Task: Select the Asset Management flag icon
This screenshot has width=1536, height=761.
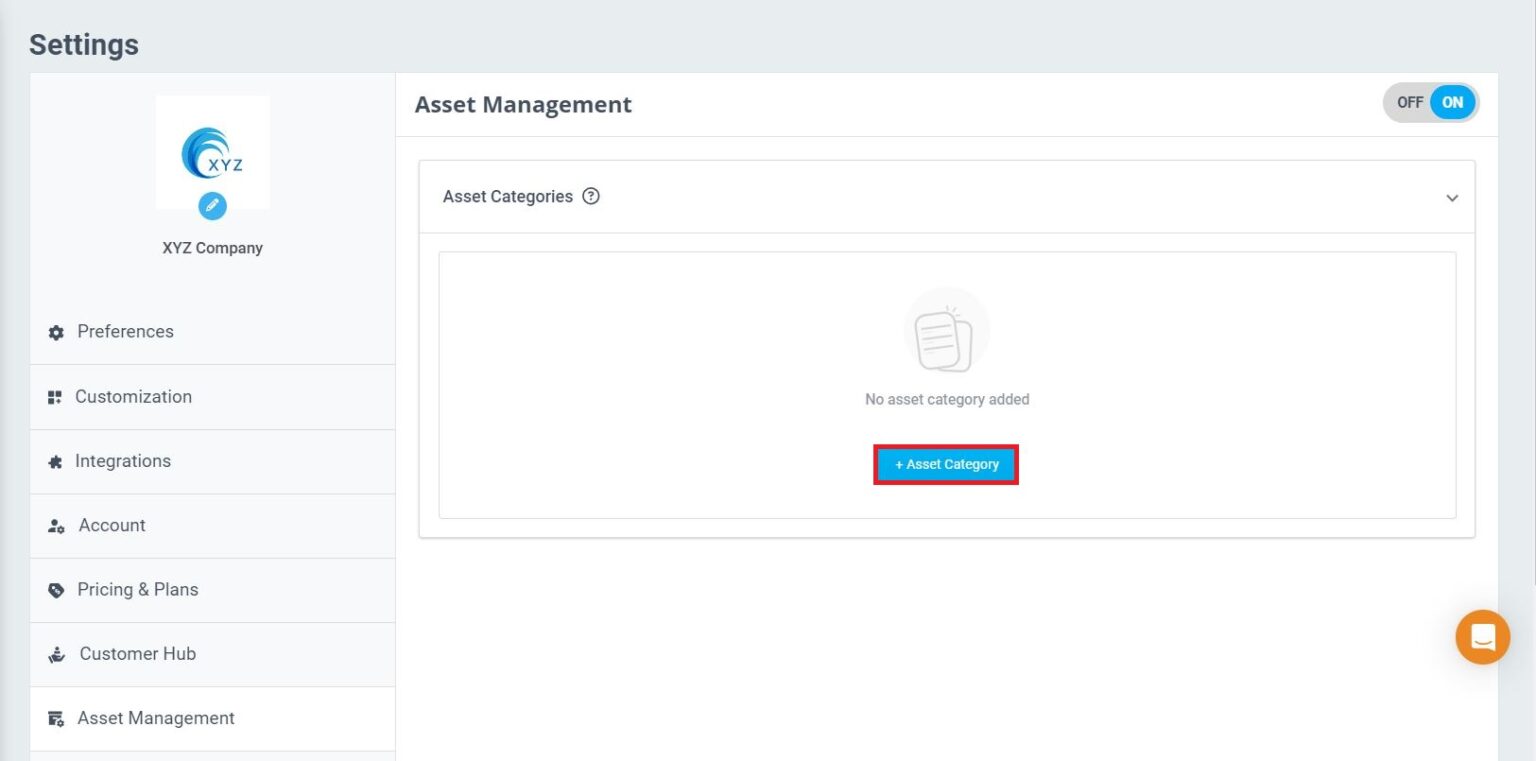Action: 55,718
